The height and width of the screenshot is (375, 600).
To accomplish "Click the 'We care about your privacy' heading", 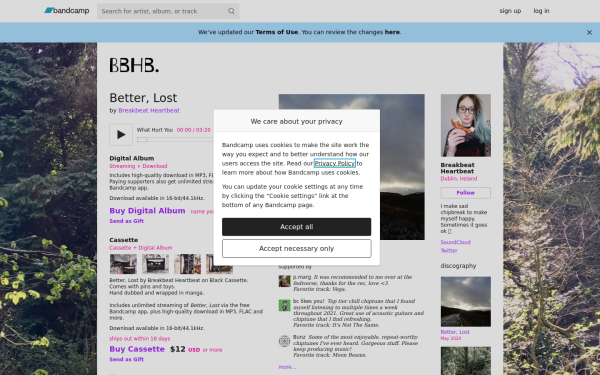I will click(297, 121).
